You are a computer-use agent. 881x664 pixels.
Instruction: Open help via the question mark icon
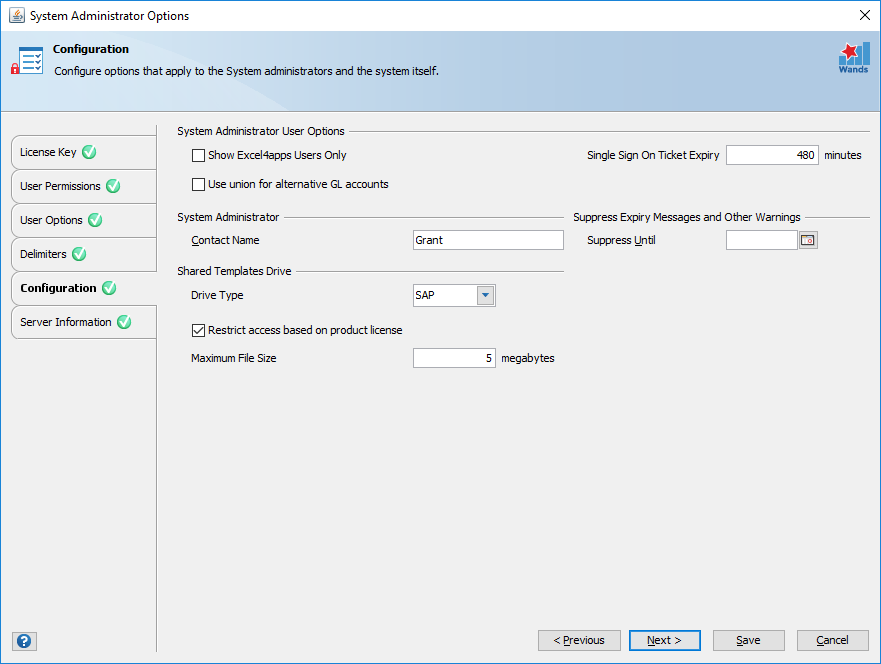pos(24,641)
